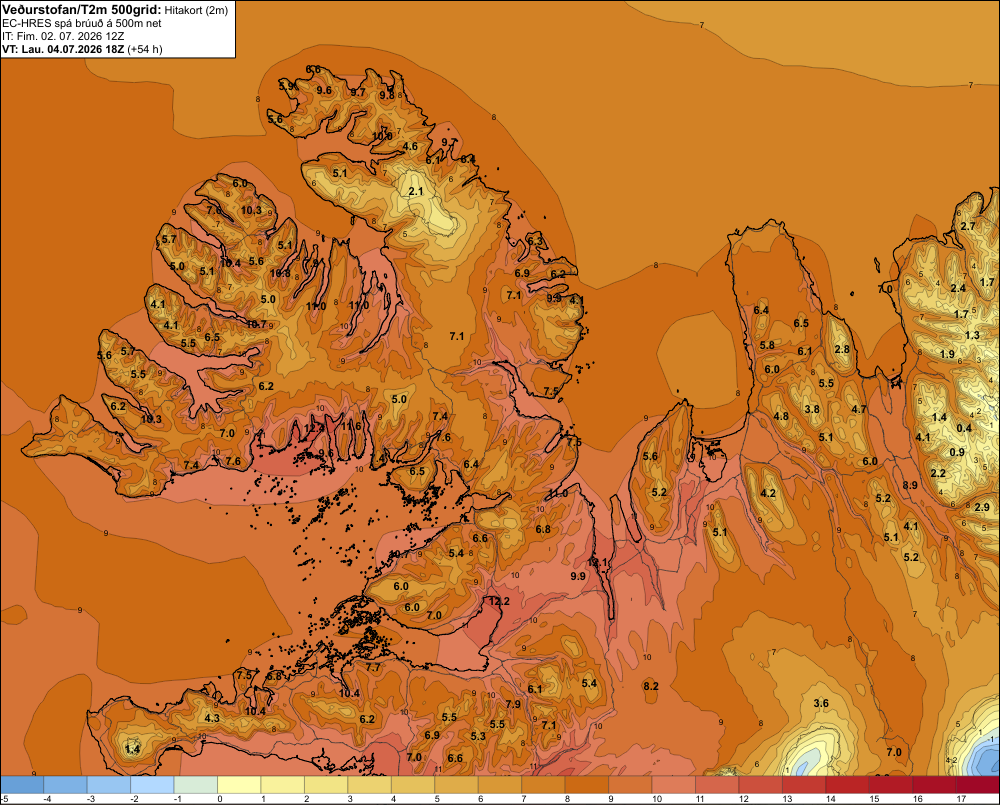Click the '8.9' temperature value
Image resolution: width=1000 pixels, height=805 pixels.
point(910,485)
